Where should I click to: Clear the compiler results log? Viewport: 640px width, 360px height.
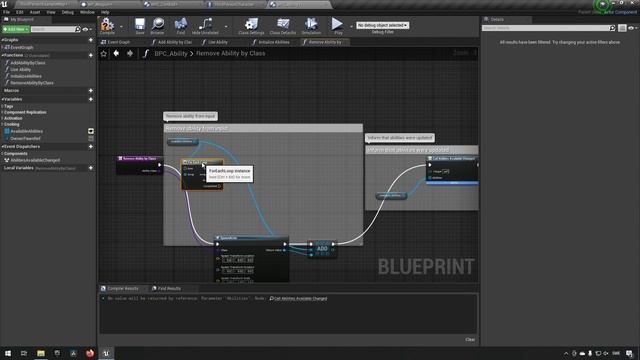click(x=470, y=340)
